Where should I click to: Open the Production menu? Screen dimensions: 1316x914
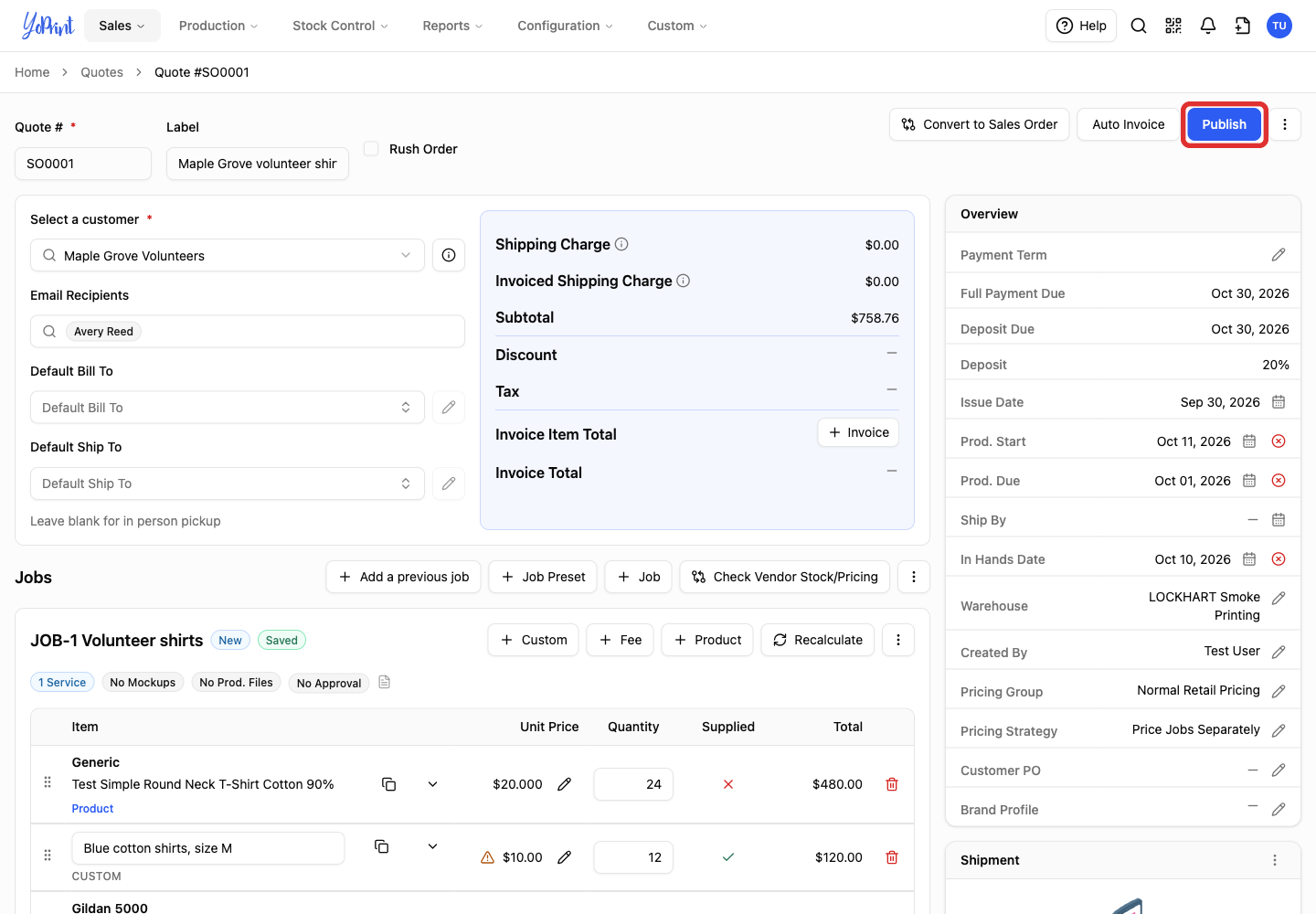pyautogui.click(x=218, y=26)
